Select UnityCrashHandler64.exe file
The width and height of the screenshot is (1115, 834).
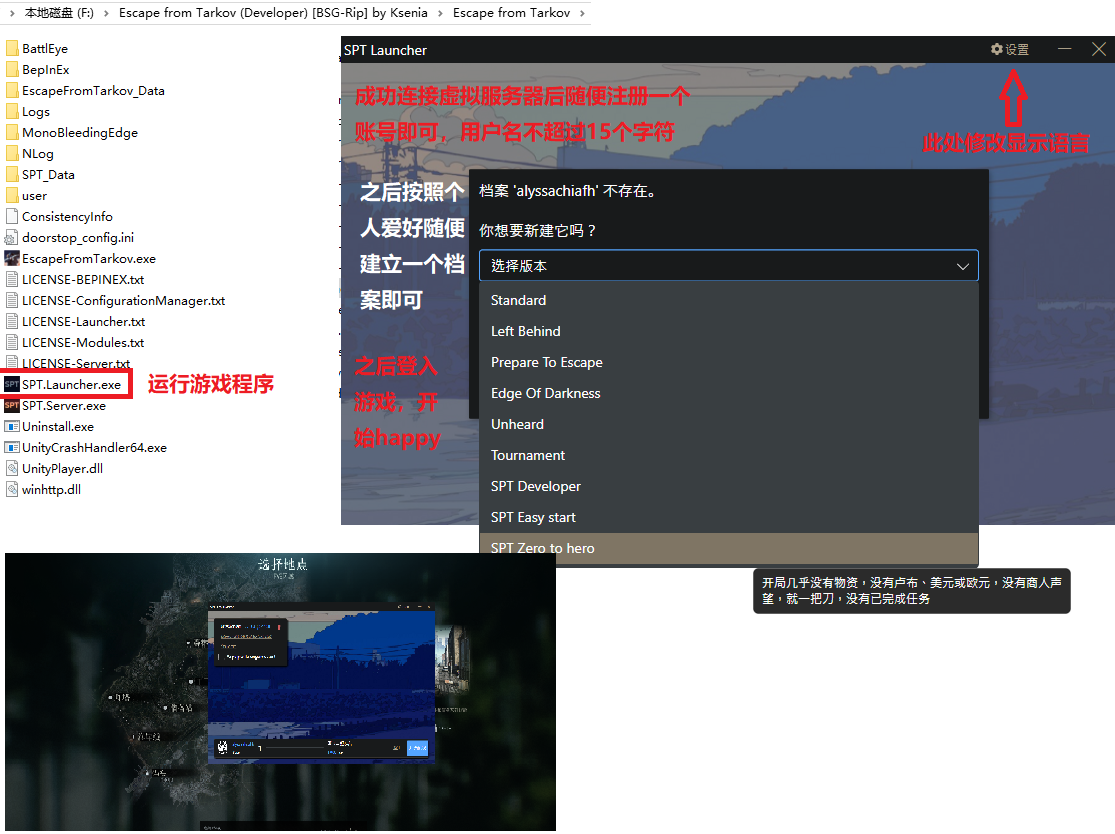click(x=86, y=447)
